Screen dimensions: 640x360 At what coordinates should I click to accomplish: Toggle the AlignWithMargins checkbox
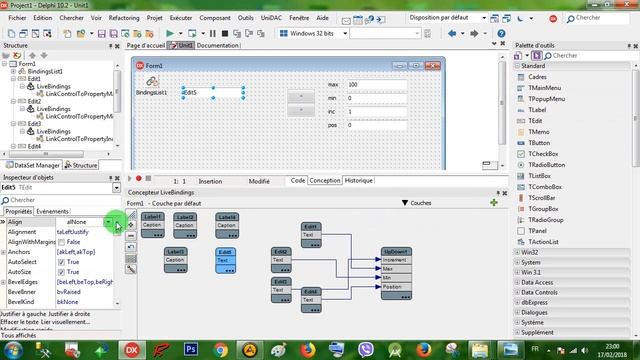tap(61, 242)
